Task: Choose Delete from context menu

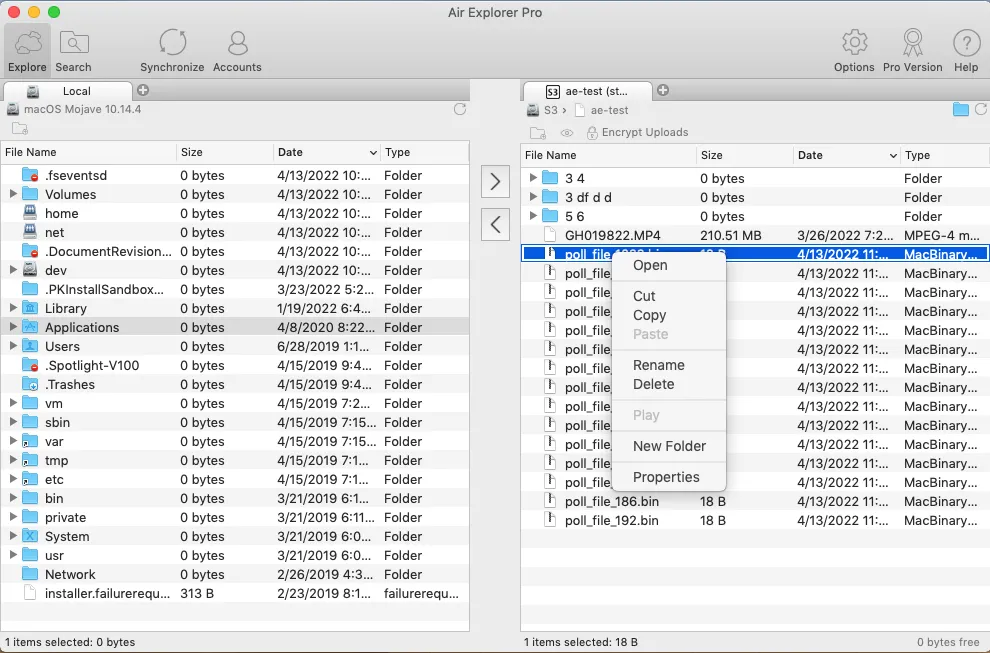Action: [x=669, y=384]
